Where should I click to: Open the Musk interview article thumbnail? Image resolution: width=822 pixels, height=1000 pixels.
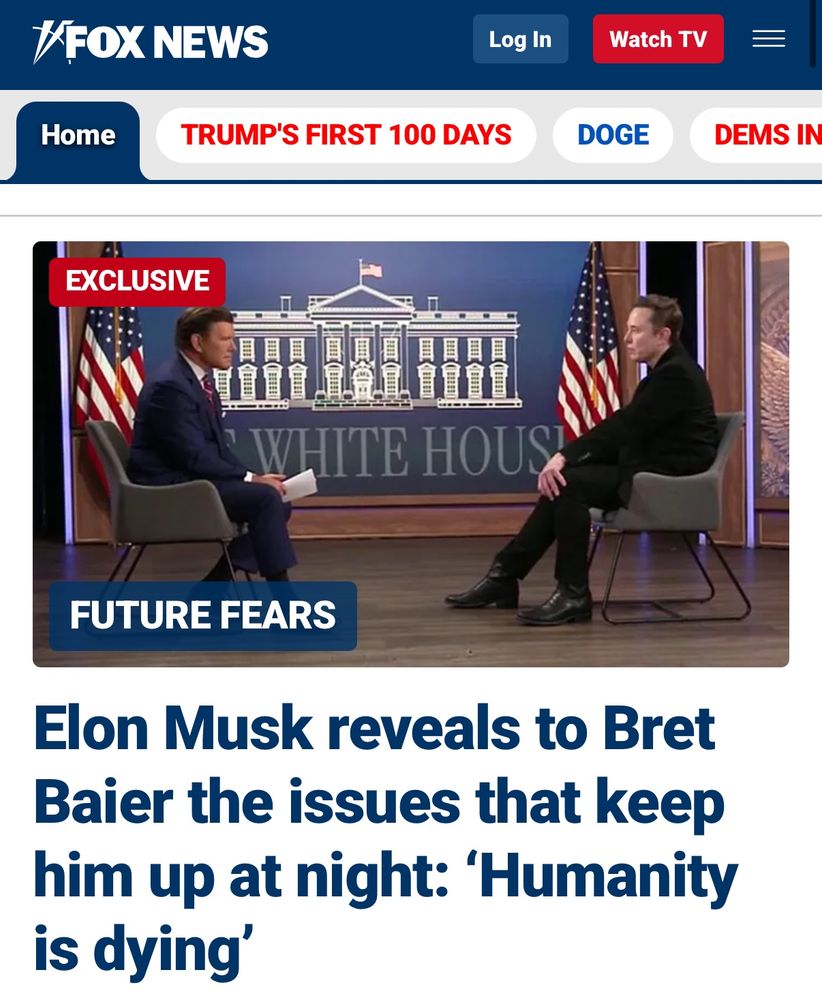click(411, 454)
